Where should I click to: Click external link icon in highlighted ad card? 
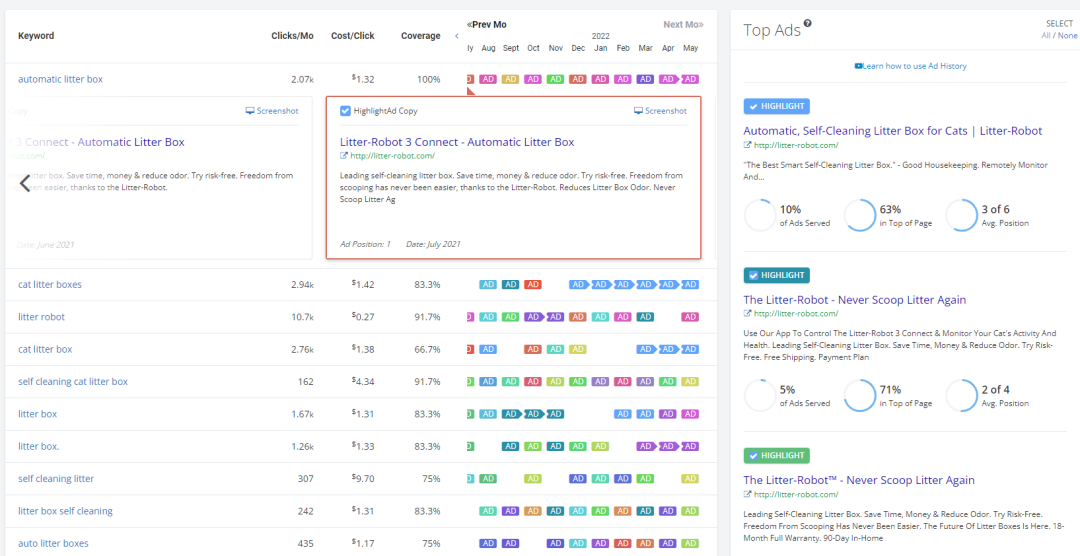click(344, 156)
